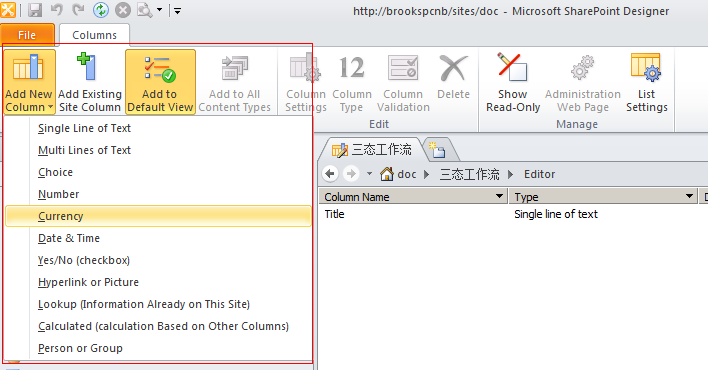Image resolution: width=708 pixels, height=370 pixels.
Task: Select Date & Time column type
Action: (158, 238)
